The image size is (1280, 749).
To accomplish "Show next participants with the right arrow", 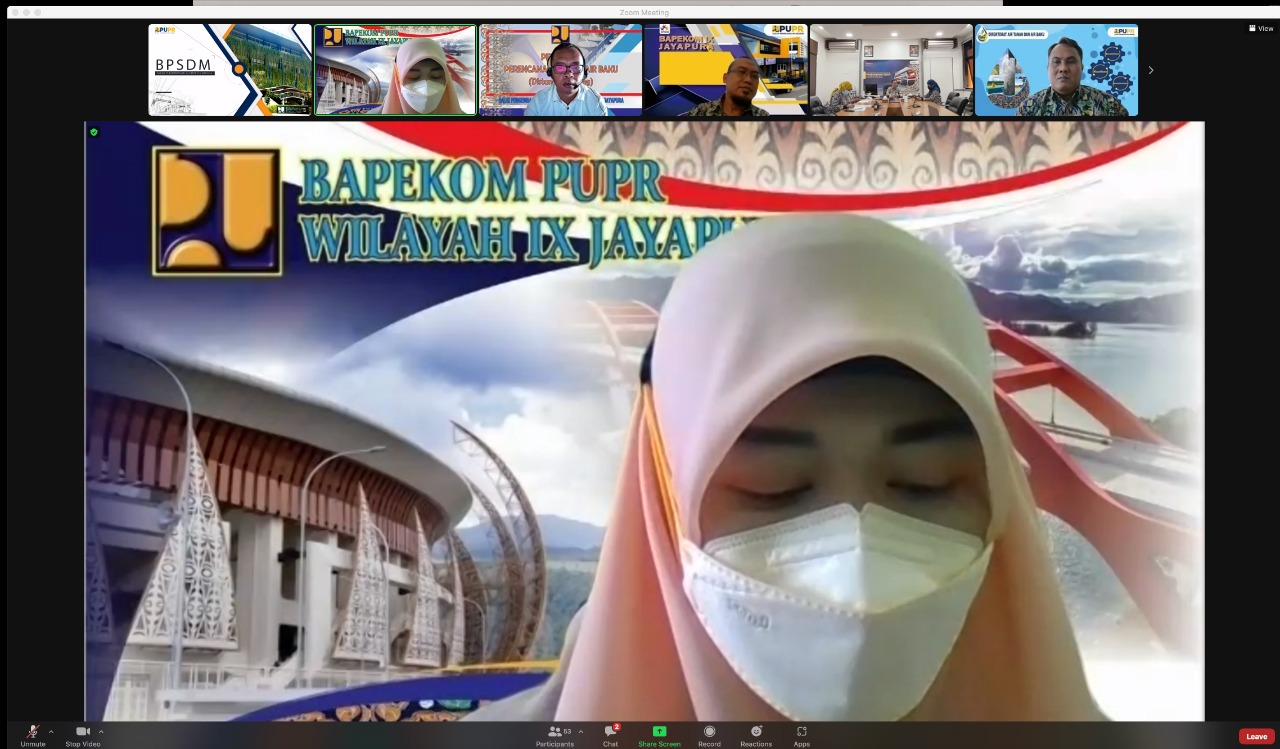I will tap(1150, 70).
